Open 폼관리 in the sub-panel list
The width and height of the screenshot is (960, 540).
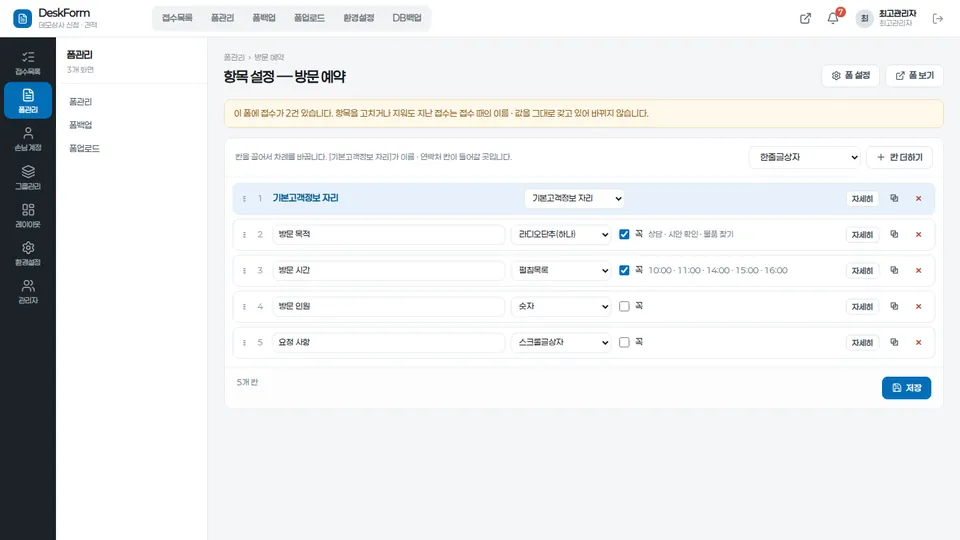click(80, 102)
